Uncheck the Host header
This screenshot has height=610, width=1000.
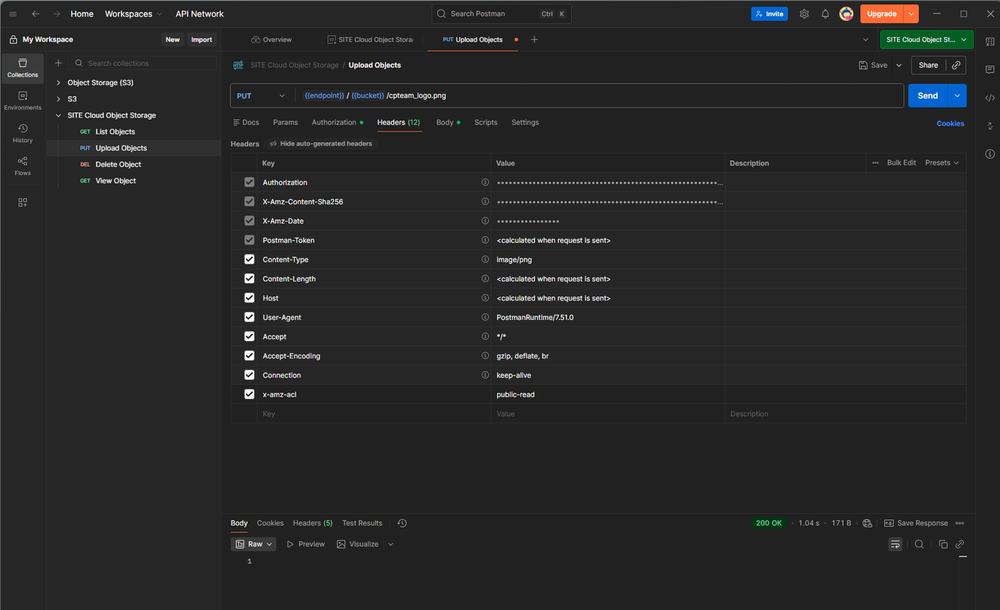tap(249, 297)
